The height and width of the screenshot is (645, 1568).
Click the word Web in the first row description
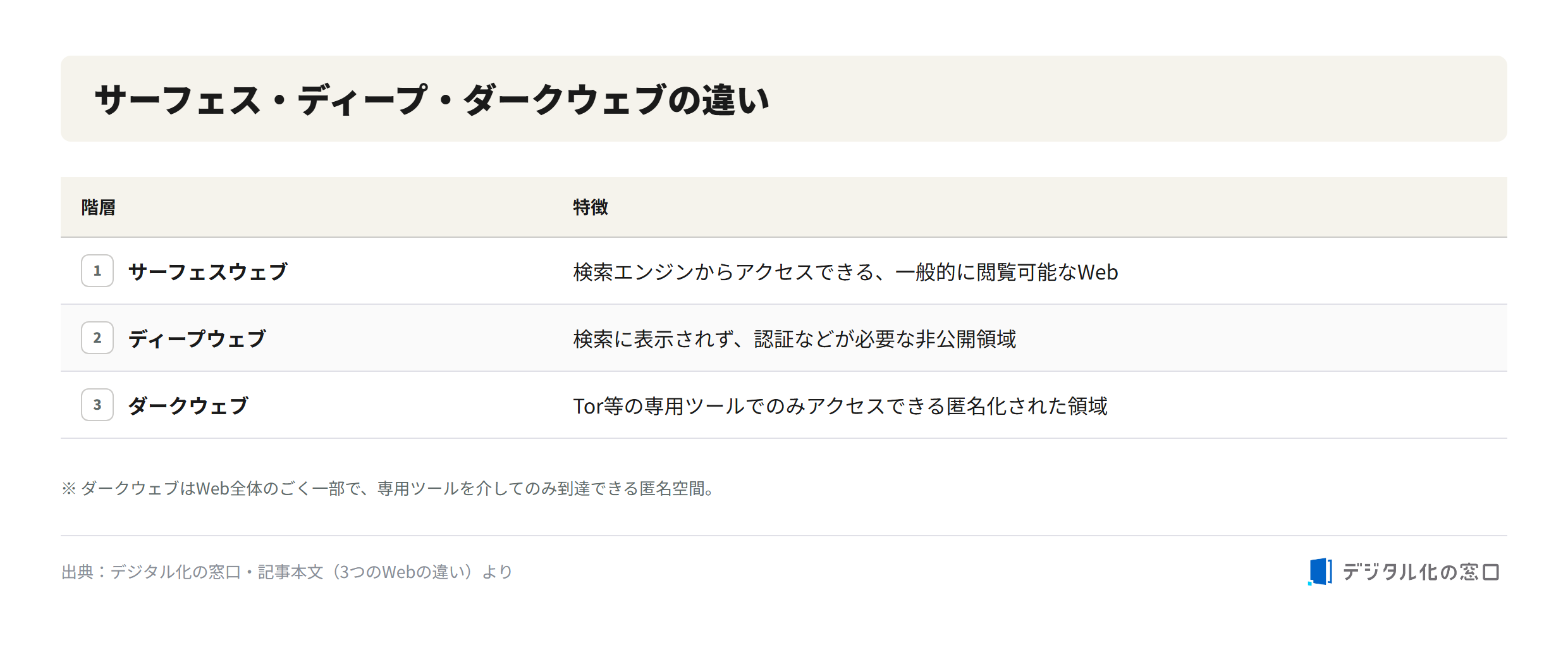coord(1098,272)
